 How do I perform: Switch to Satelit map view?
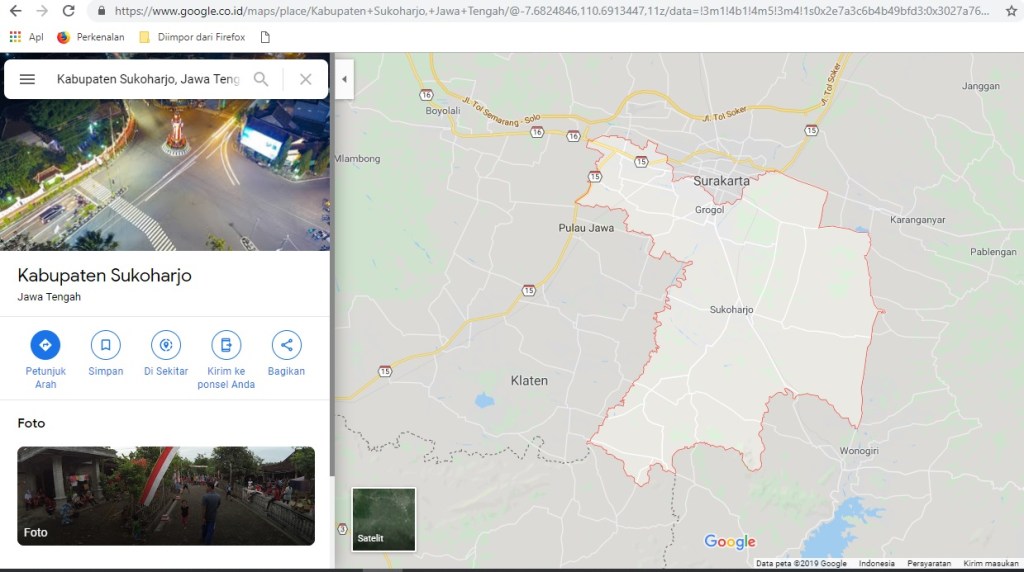(x=383, y=519)
